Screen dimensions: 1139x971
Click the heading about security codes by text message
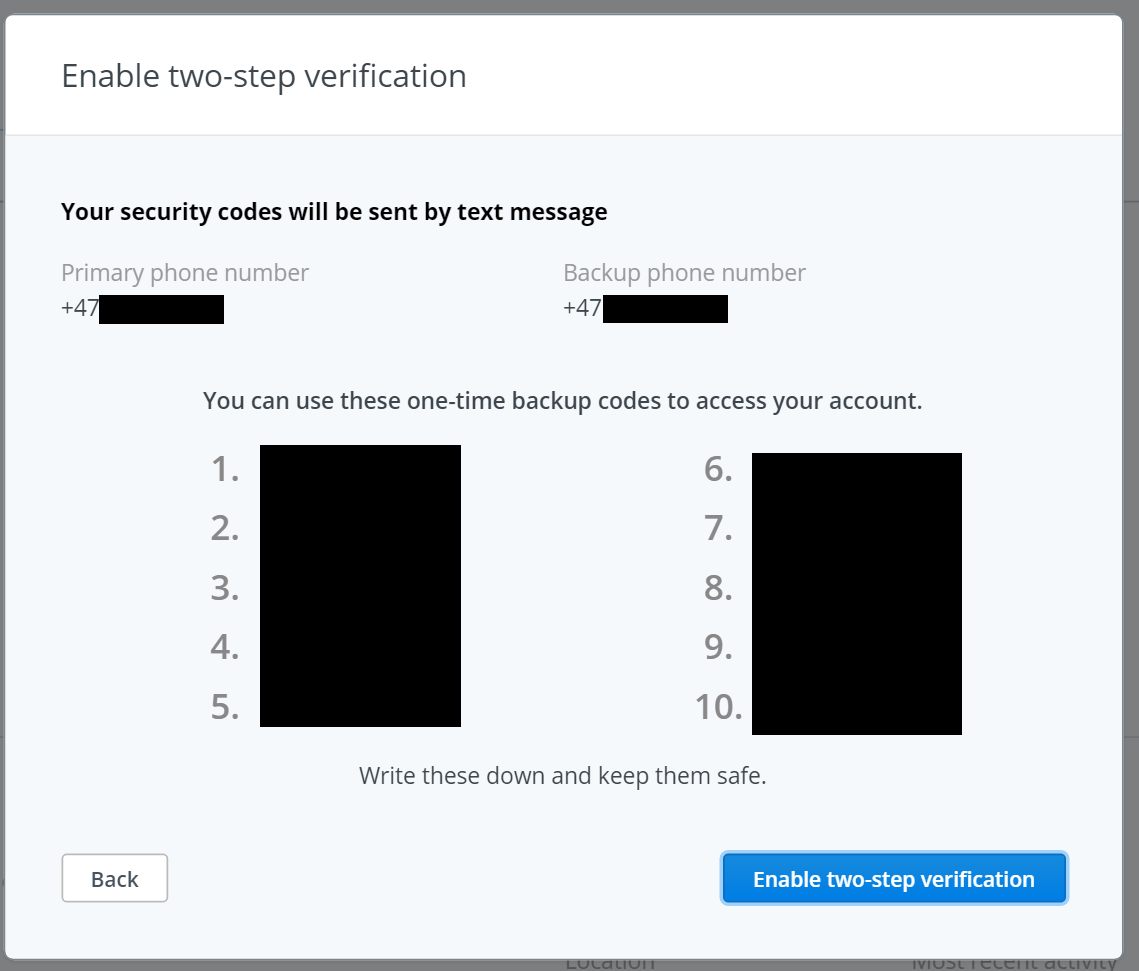pyautogui.click(x=334, y=212)
